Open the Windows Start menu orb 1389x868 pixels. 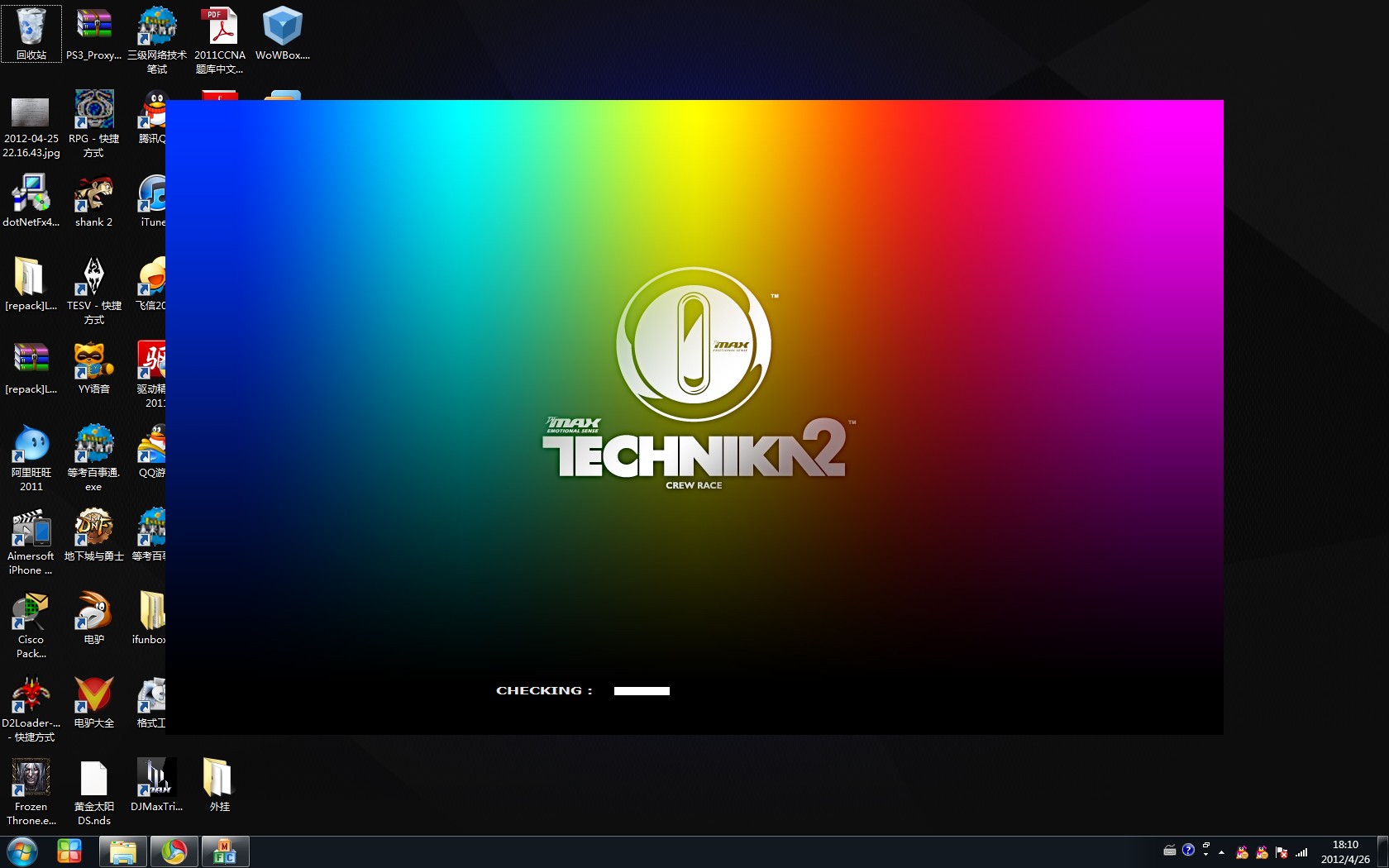pos(21,851)
